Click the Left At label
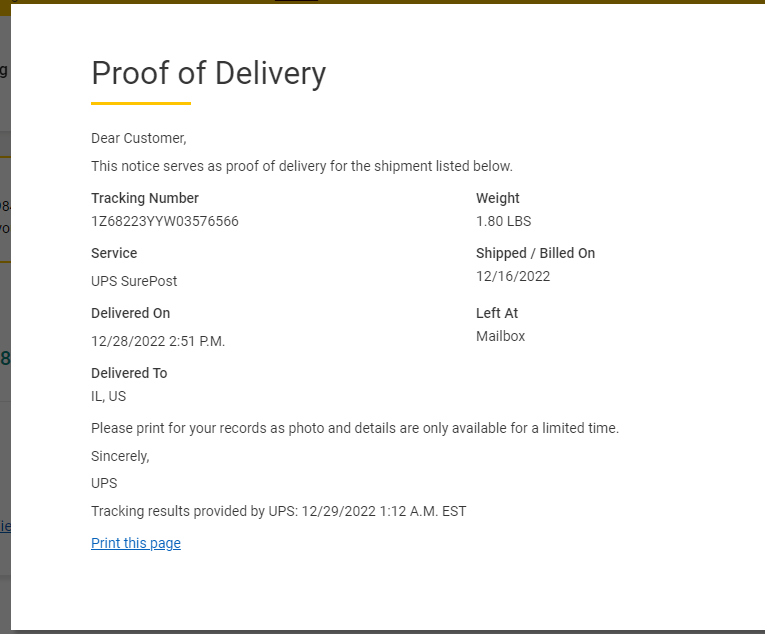 [x=497, y=313]
